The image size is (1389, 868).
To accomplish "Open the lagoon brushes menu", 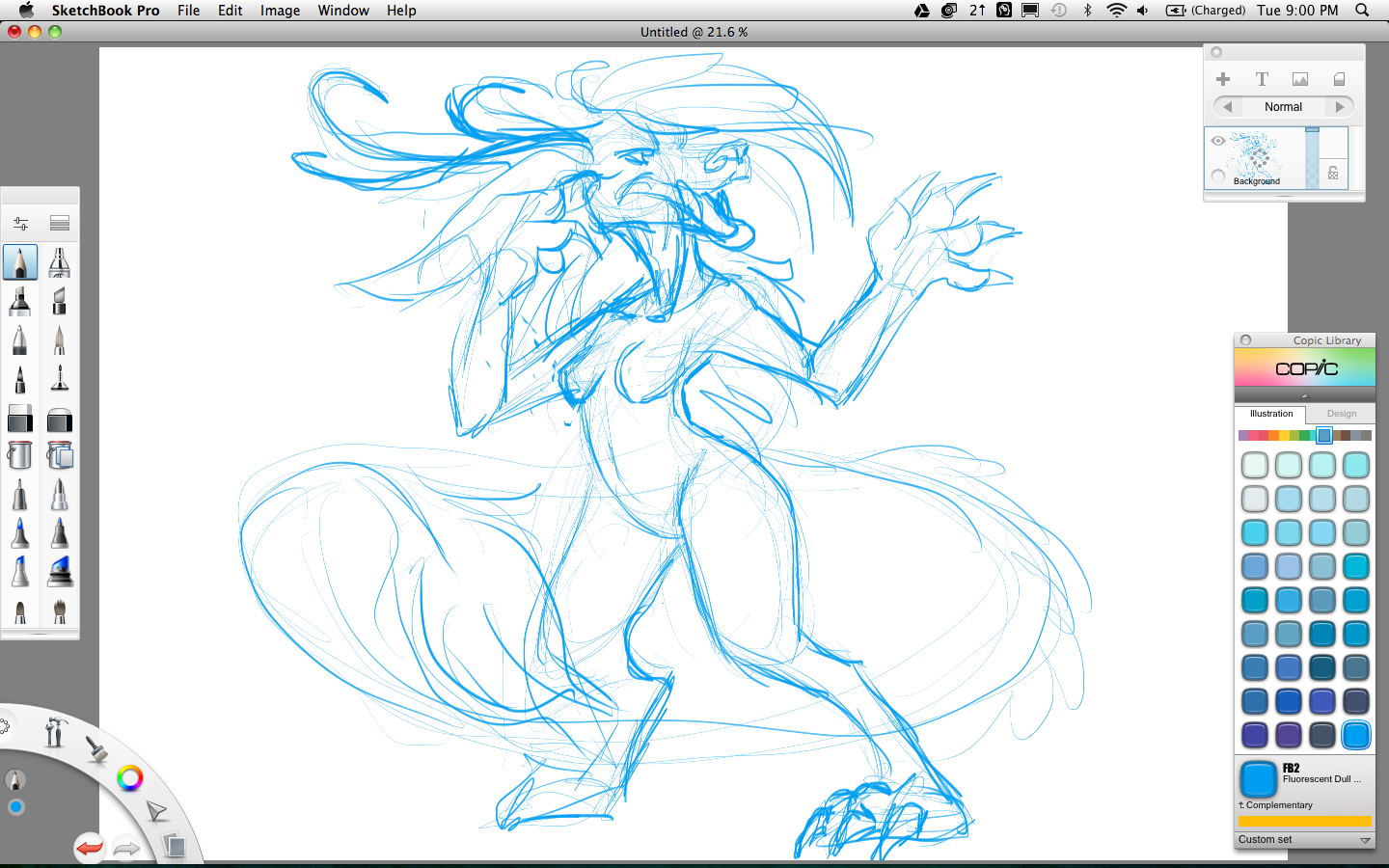I will (x=95, y=749).
